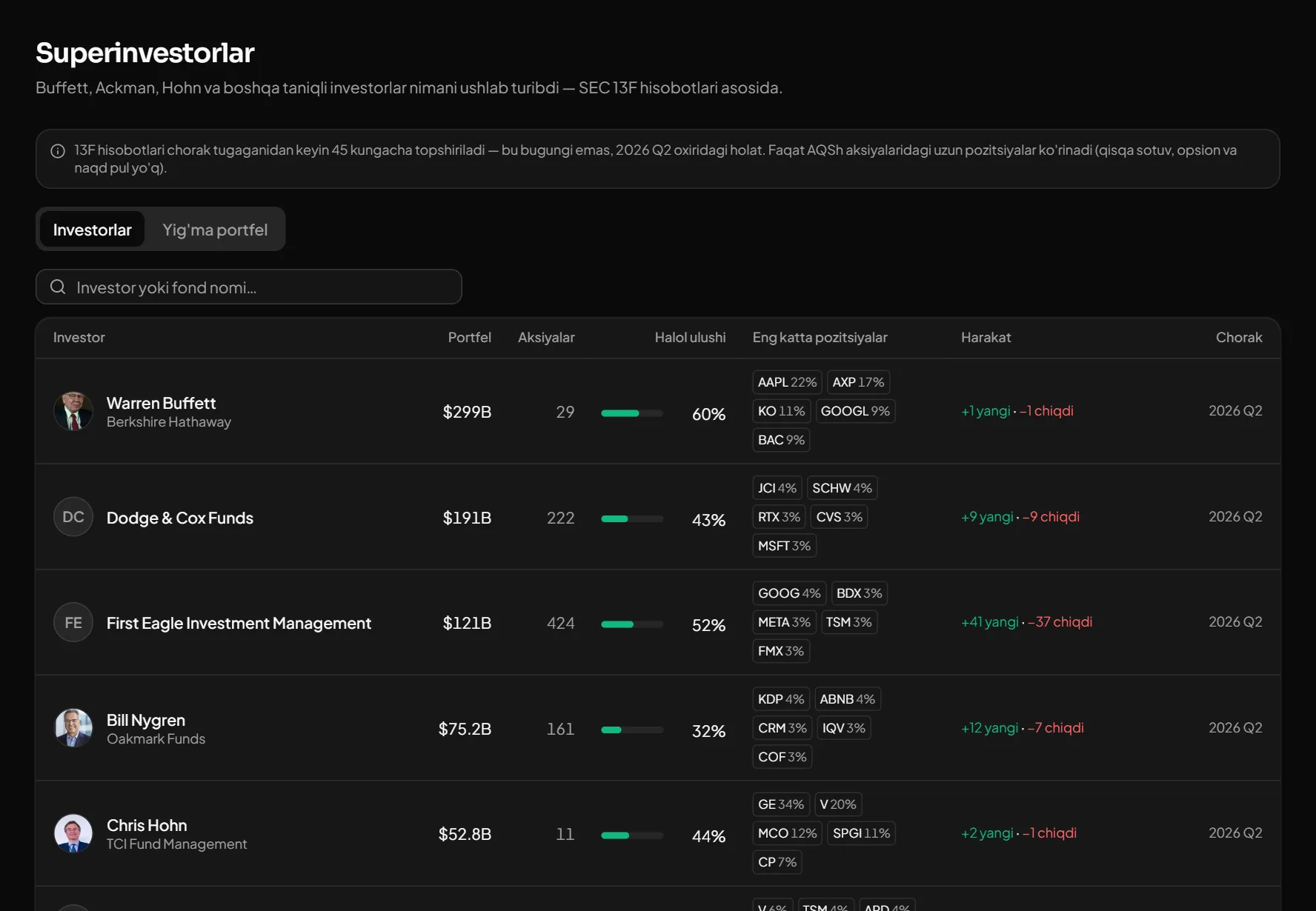
Task: Open Warren Buffett's avatar photo
Action: point(73,411)
